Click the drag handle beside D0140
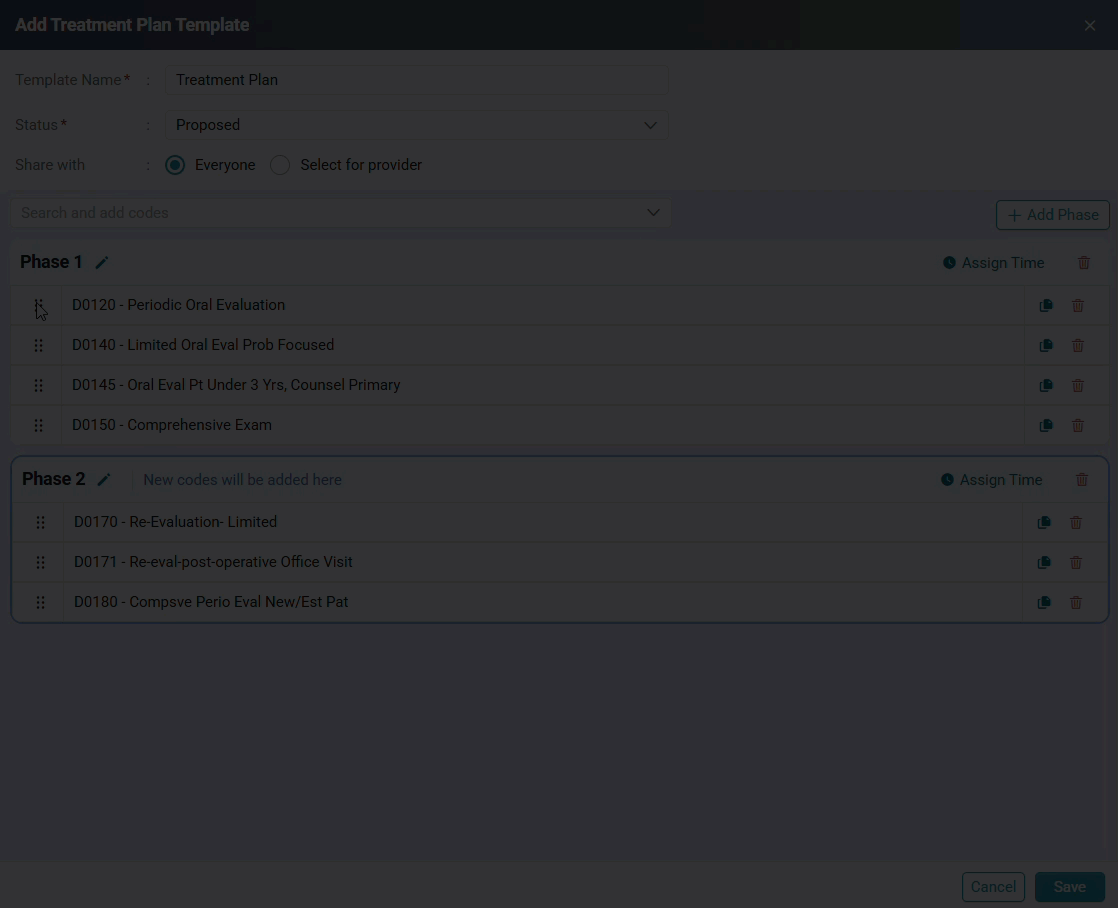 tap(39, 345)
